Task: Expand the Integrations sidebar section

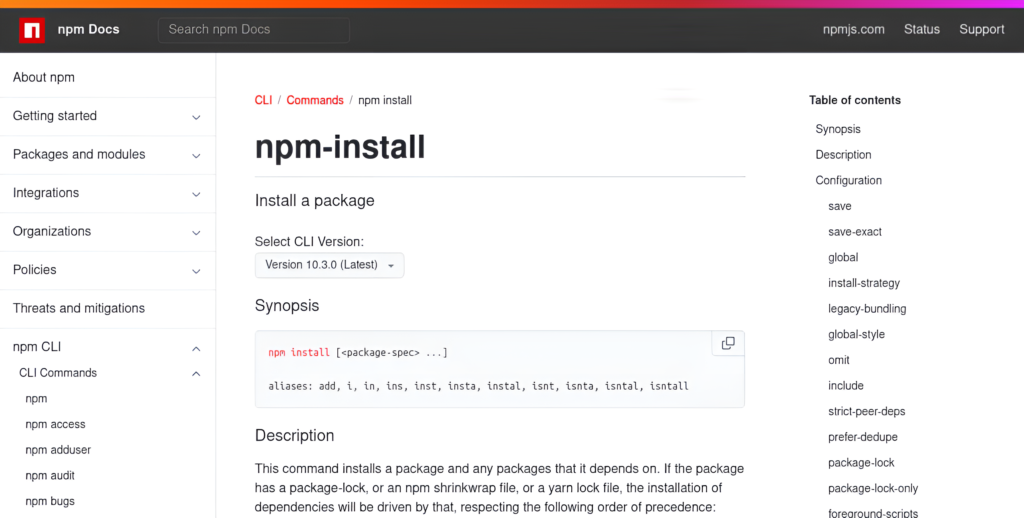Action: coord(196,194)
